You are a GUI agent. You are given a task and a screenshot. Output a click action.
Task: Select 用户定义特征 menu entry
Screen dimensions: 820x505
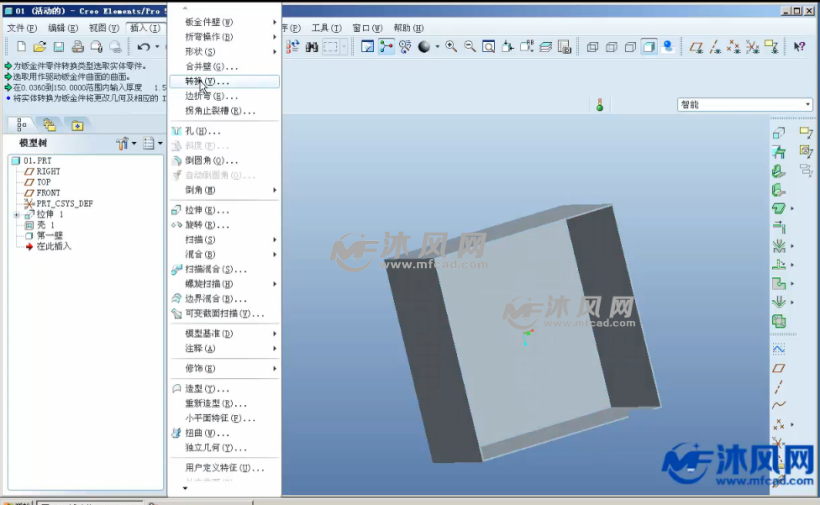coord(224,468)
